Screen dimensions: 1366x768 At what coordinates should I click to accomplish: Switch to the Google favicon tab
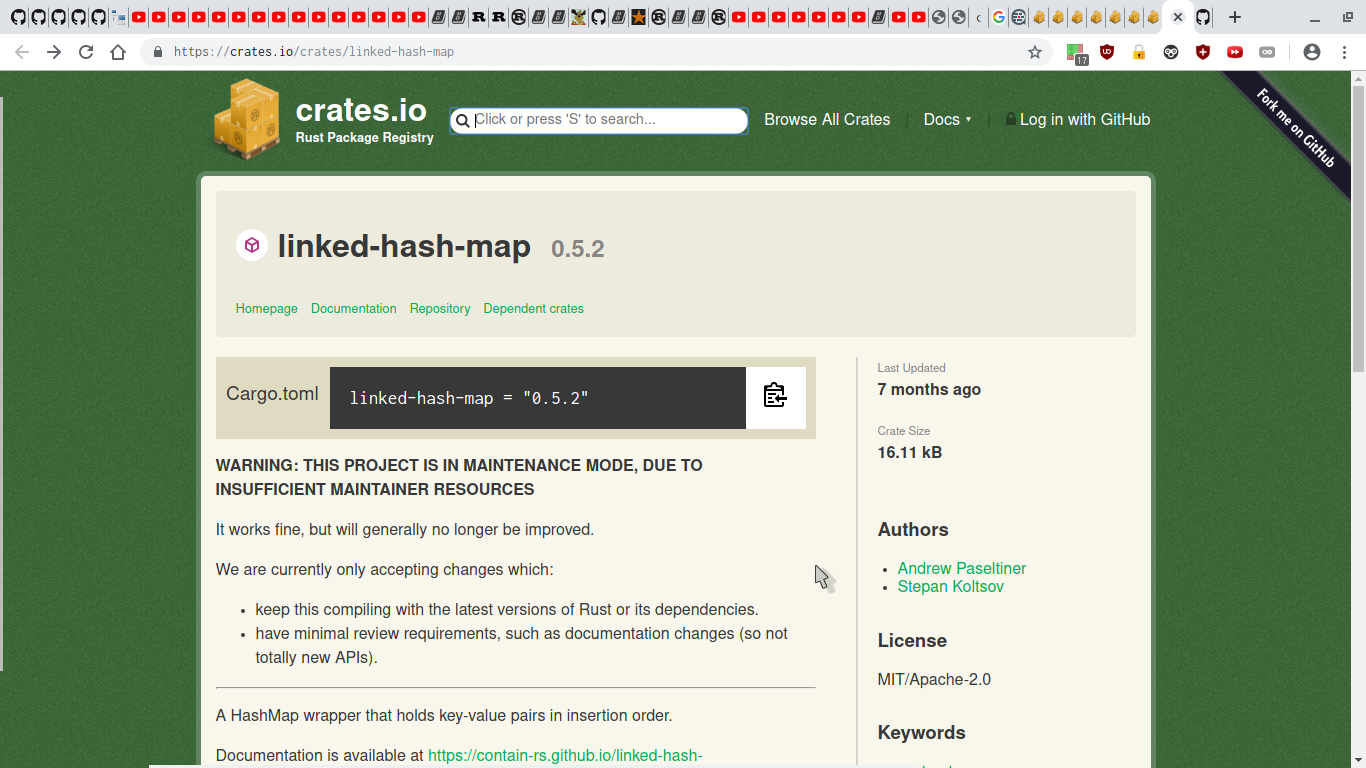pos(998,17)
